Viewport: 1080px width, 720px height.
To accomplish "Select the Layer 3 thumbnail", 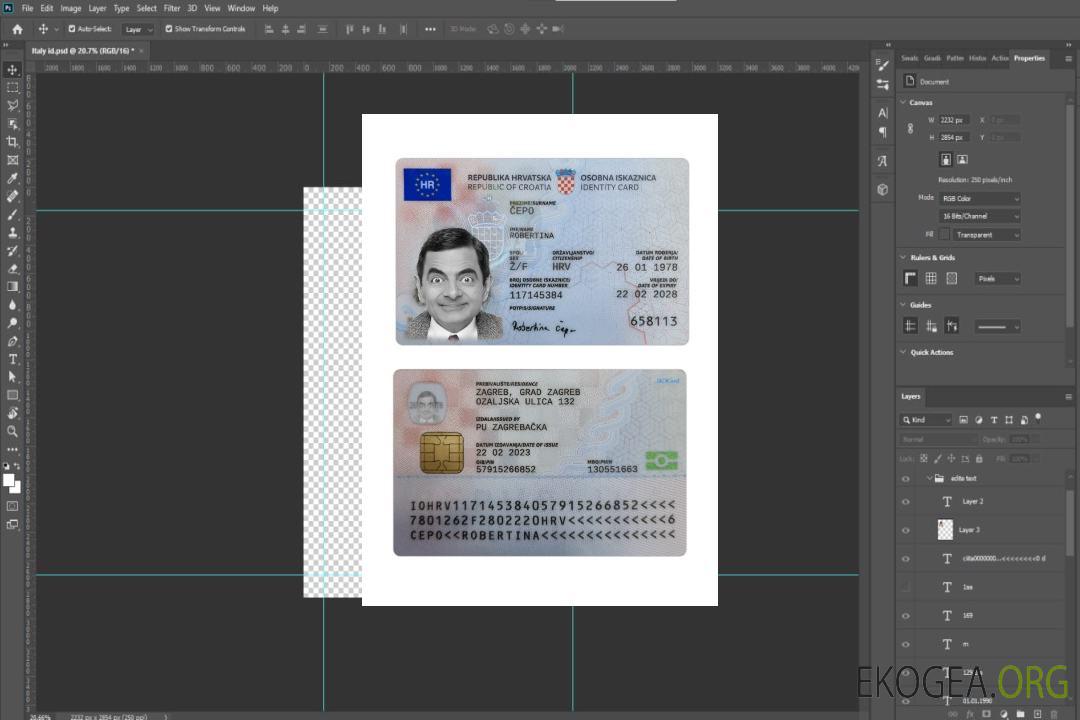I will coord(945,530).
